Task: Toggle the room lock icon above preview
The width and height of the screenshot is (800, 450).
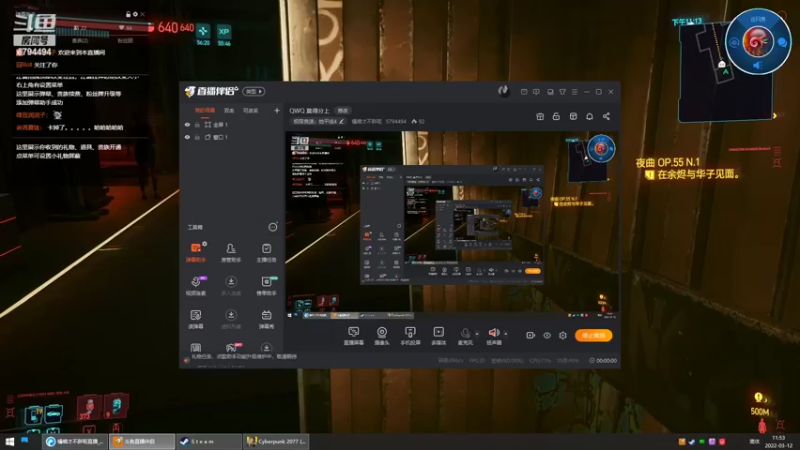Action: click(556, 116)
